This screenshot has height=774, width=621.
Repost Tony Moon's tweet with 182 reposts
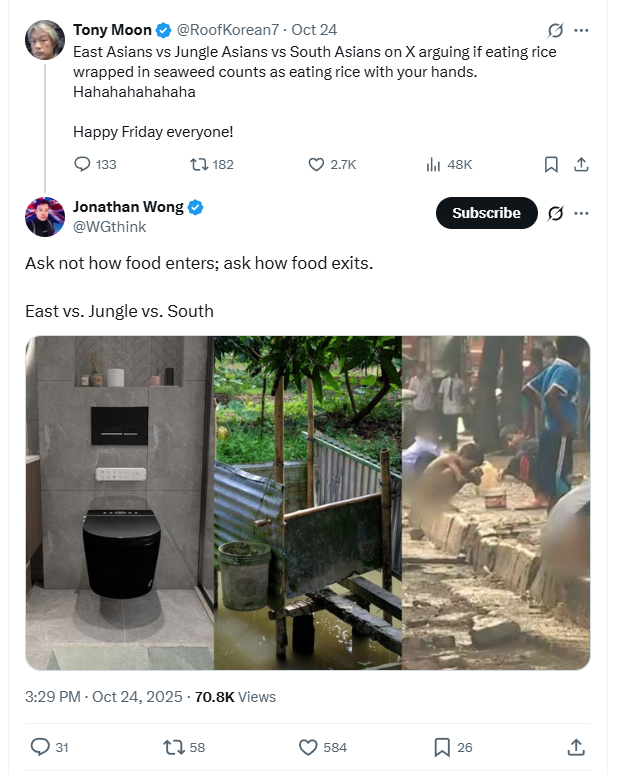199,164
